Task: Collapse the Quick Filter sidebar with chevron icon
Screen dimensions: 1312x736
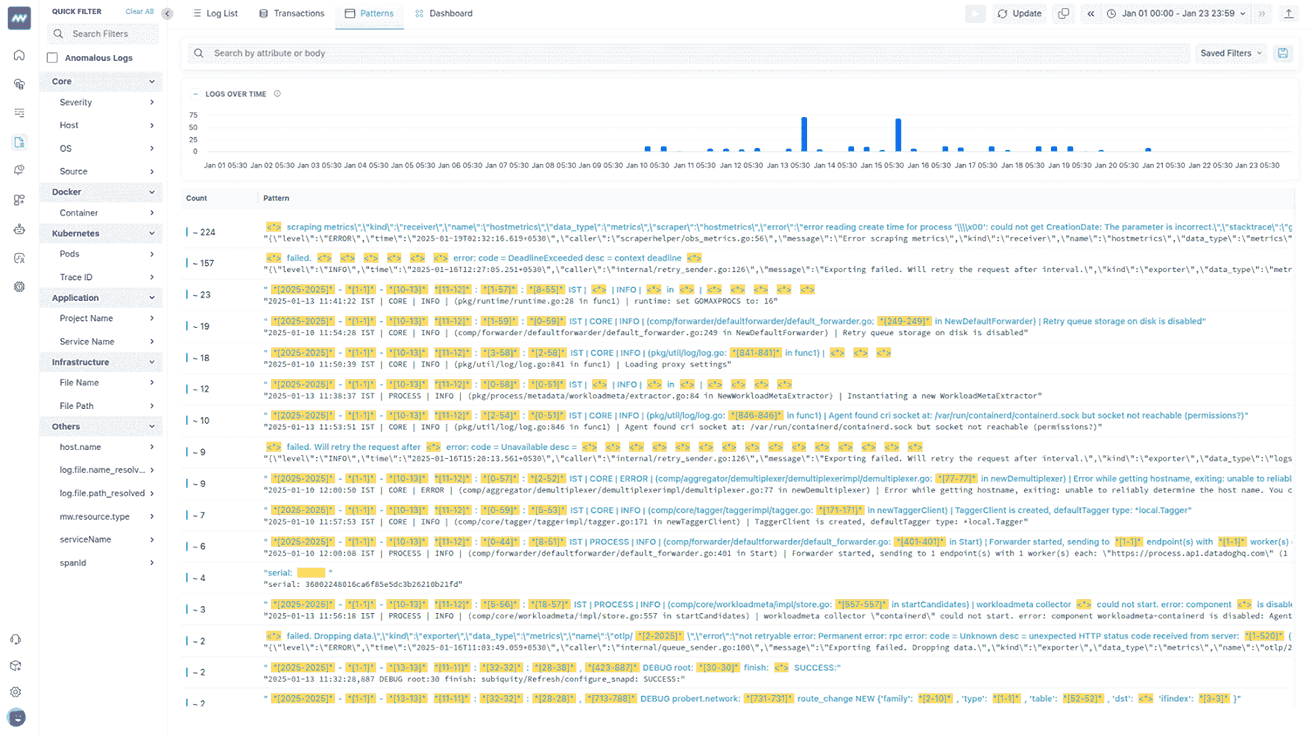Action: tap(167, 13)
